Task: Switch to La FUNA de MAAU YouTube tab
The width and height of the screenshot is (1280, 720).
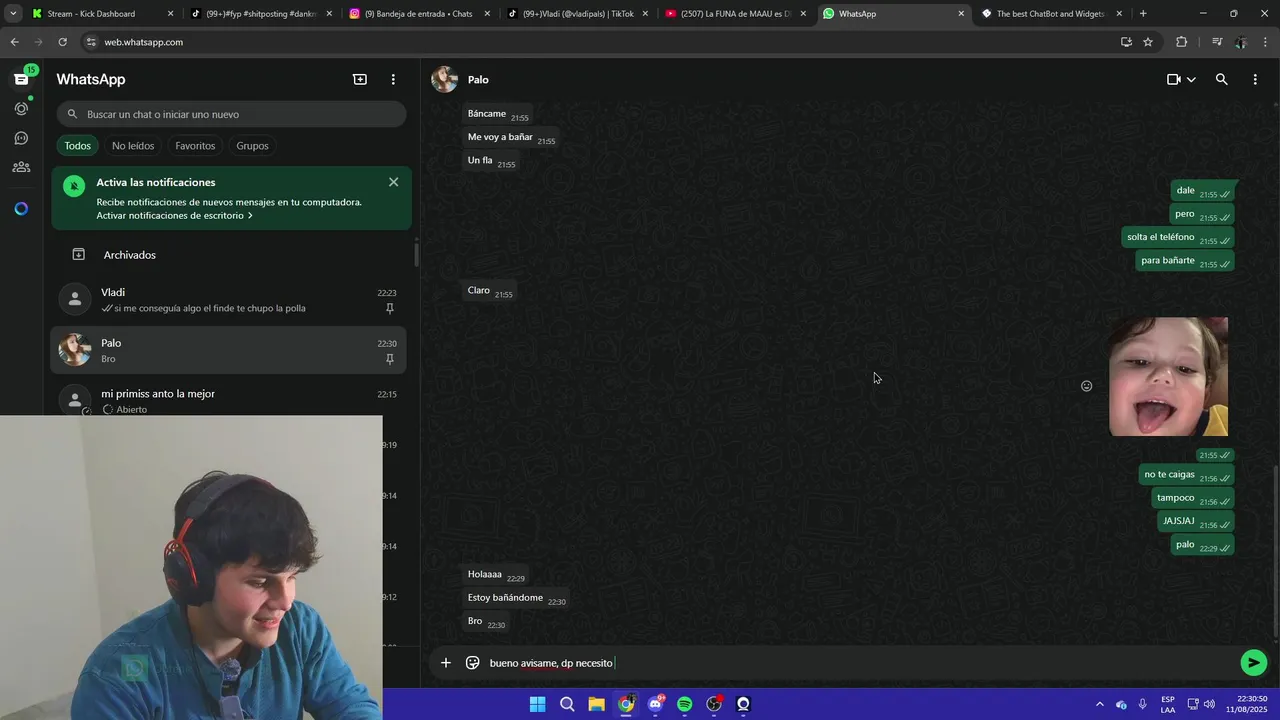Action: coord(735,14)
